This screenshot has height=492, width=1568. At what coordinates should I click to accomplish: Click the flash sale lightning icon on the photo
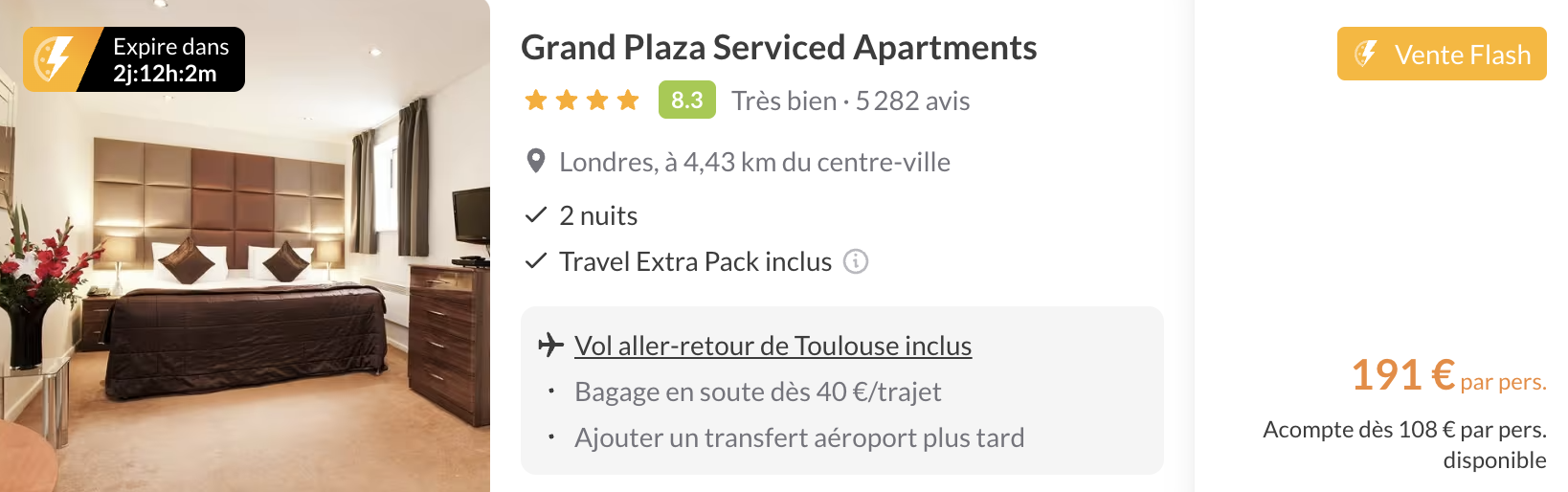click(53, 59)
